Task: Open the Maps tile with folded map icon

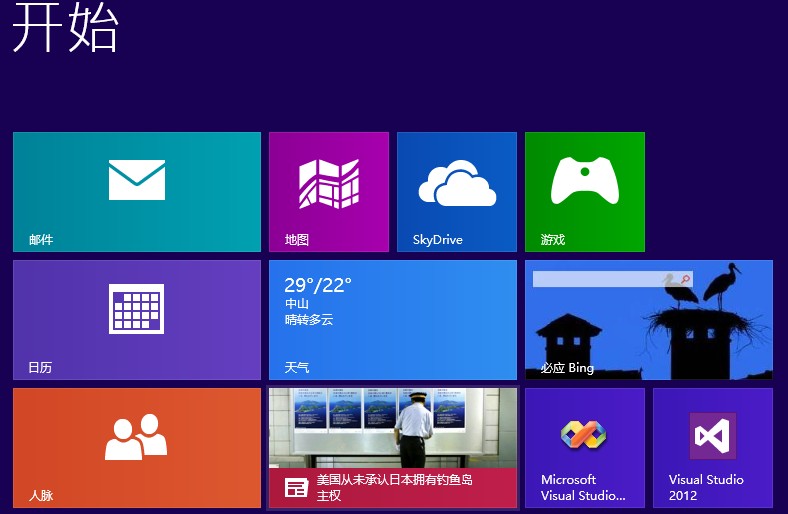Action: point(329,191)
